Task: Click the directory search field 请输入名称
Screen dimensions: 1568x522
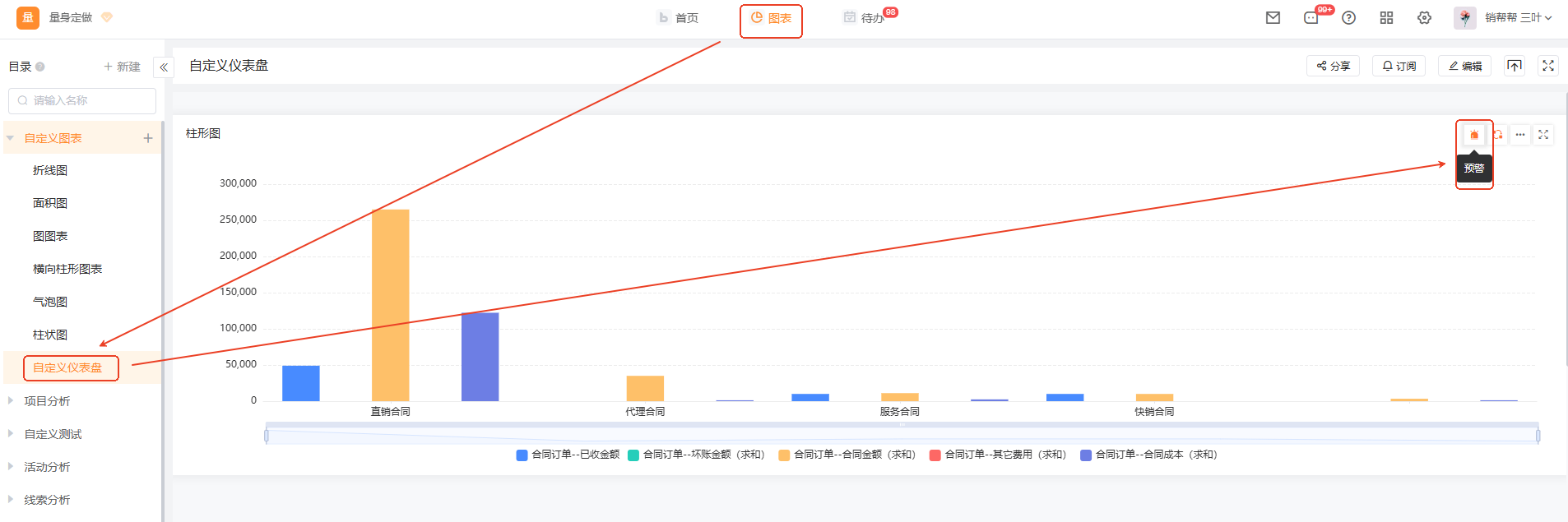Action: pyautogui.click(x=82, y=100)
